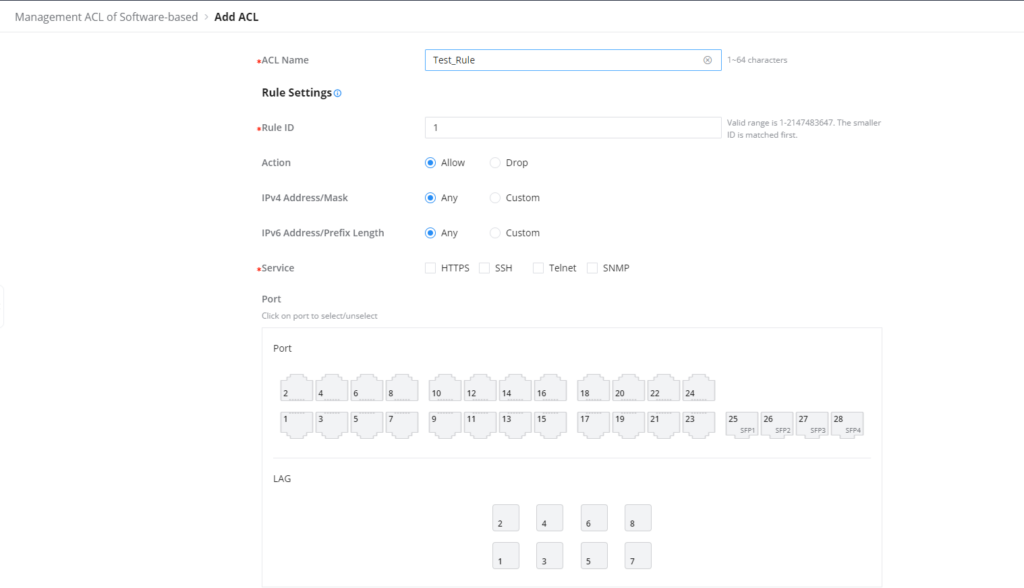The image size is (1024, 588).
Task: Select port 11 icon in the Port panel
Action: 480,425
